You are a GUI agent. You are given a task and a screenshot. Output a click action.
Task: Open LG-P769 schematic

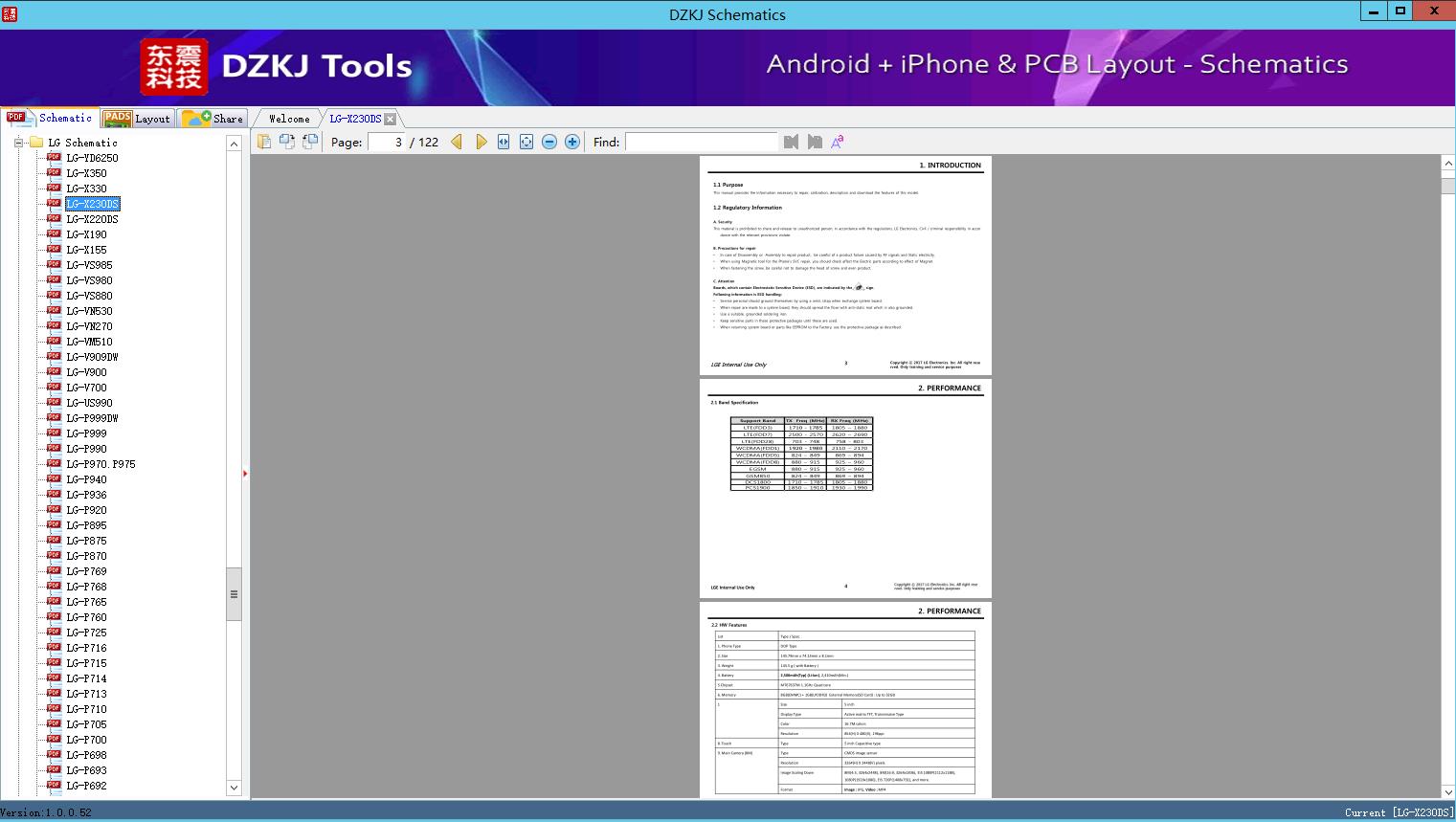86,571
